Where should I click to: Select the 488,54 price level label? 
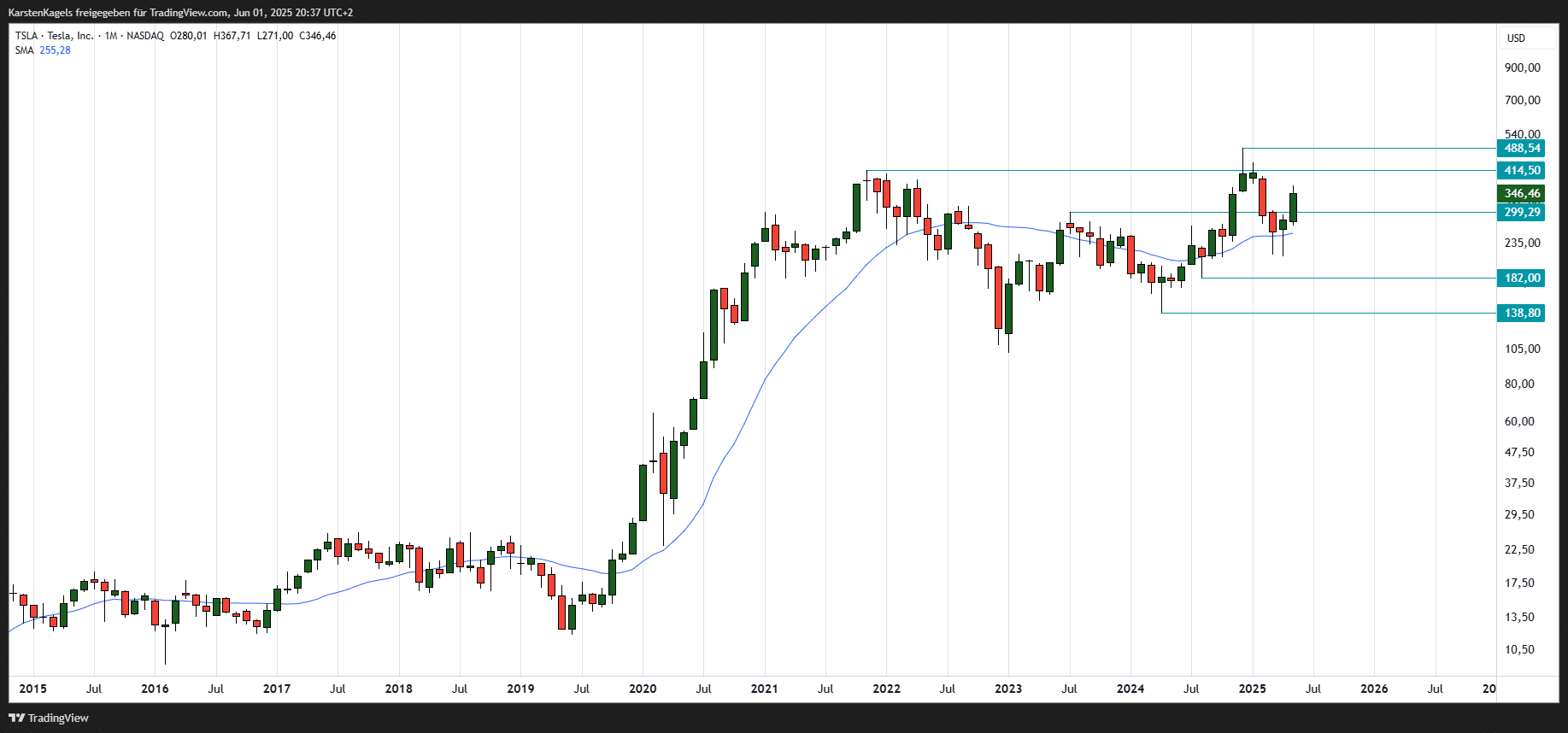[x=1521, y=148]
